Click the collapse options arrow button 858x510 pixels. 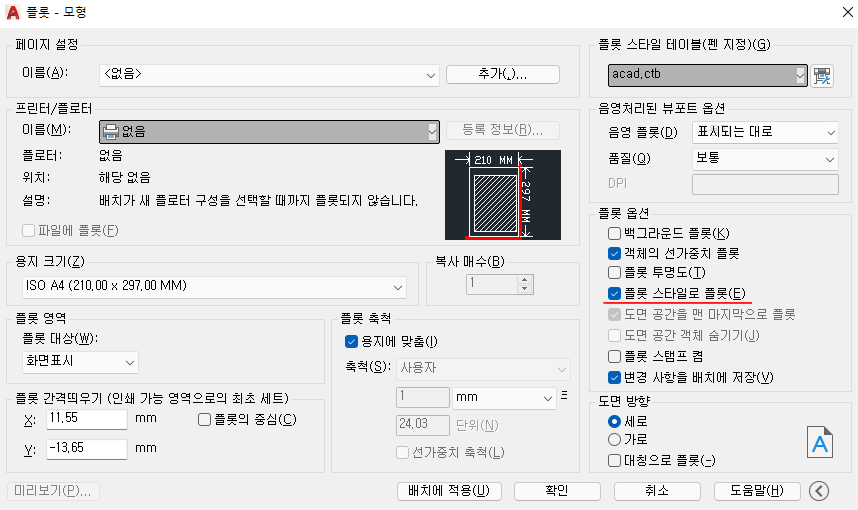point(819,491)
